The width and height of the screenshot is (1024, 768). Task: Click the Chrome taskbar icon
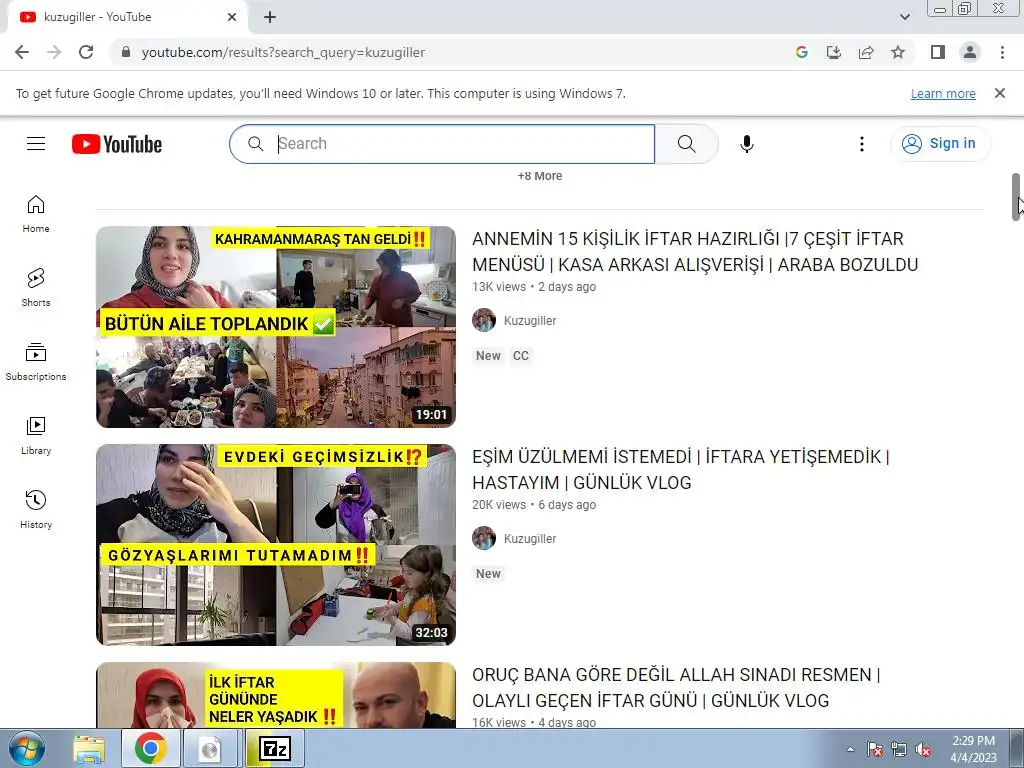point(151,748)
